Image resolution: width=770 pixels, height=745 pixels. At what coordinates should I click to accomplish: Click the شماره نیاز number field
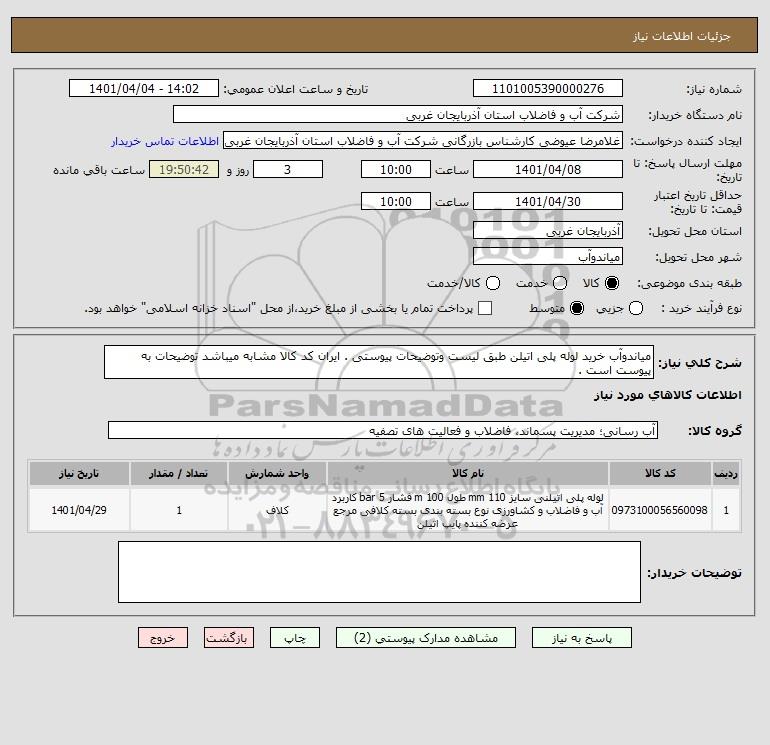[x=548, y=88]
